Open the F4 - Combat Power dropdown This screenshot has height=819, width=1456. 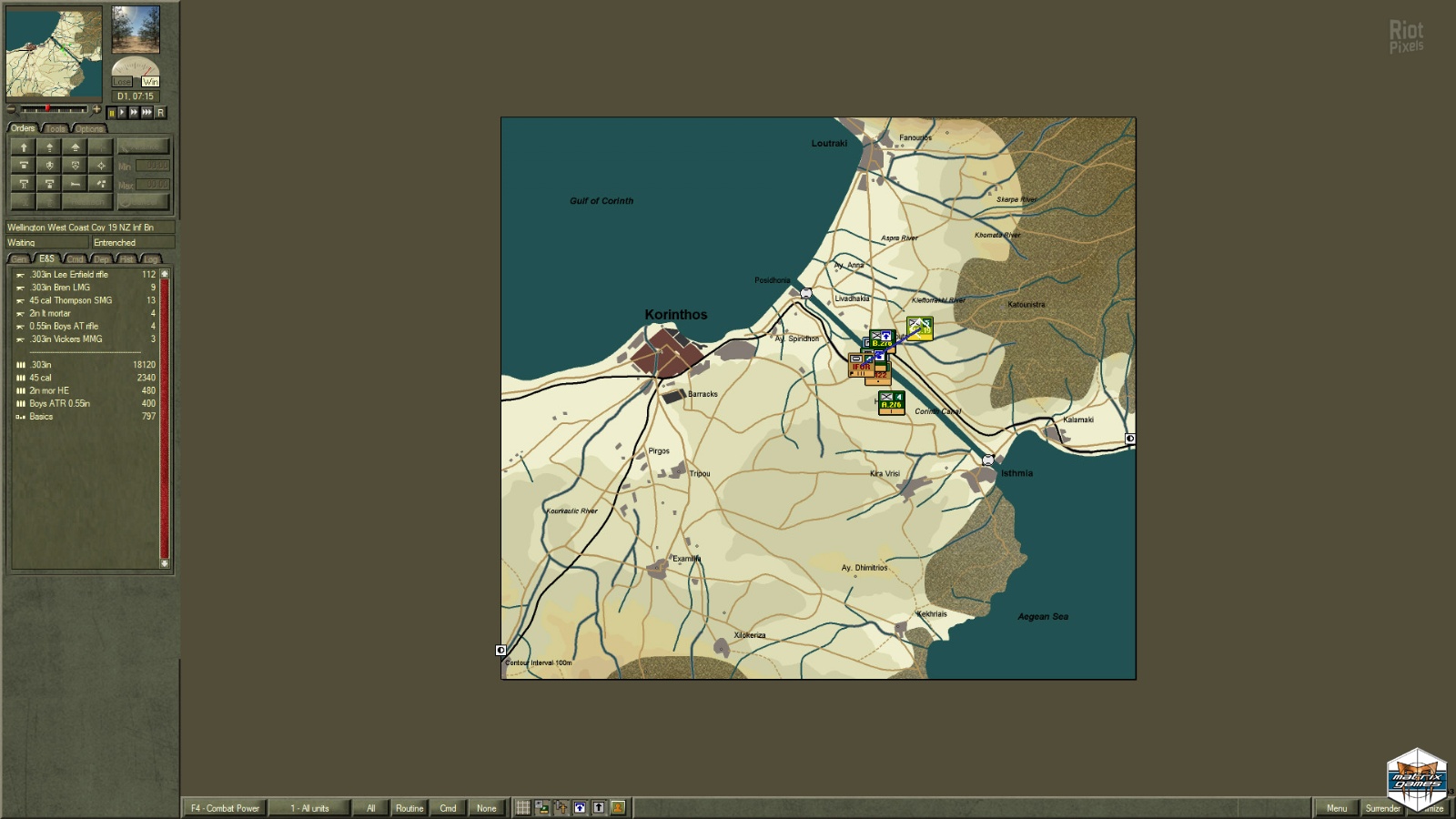225,808
